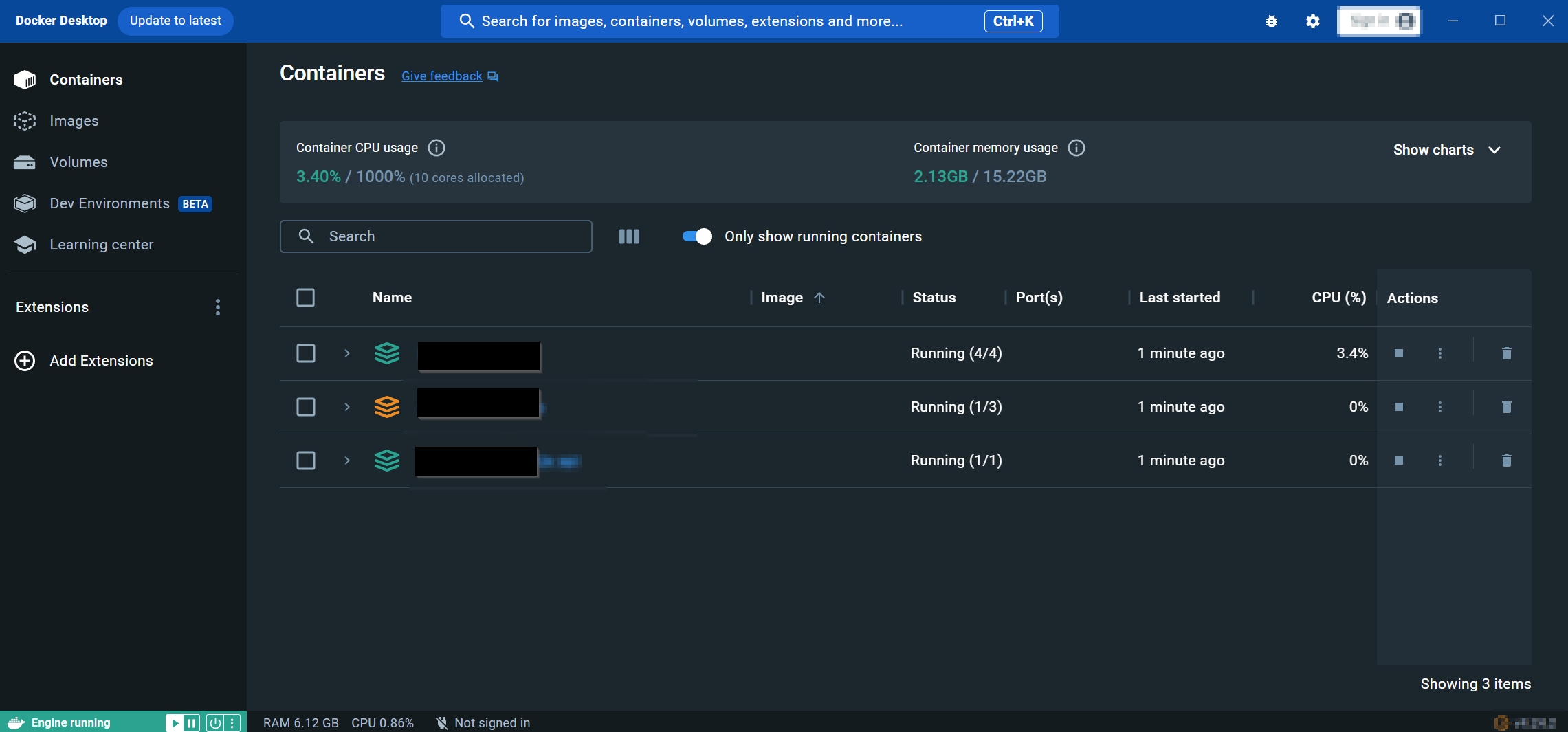The width and height of the screenshot is (1568, 732).
Task: Click the Extensions three-dot menu icon
Action: tap(218, 307)
